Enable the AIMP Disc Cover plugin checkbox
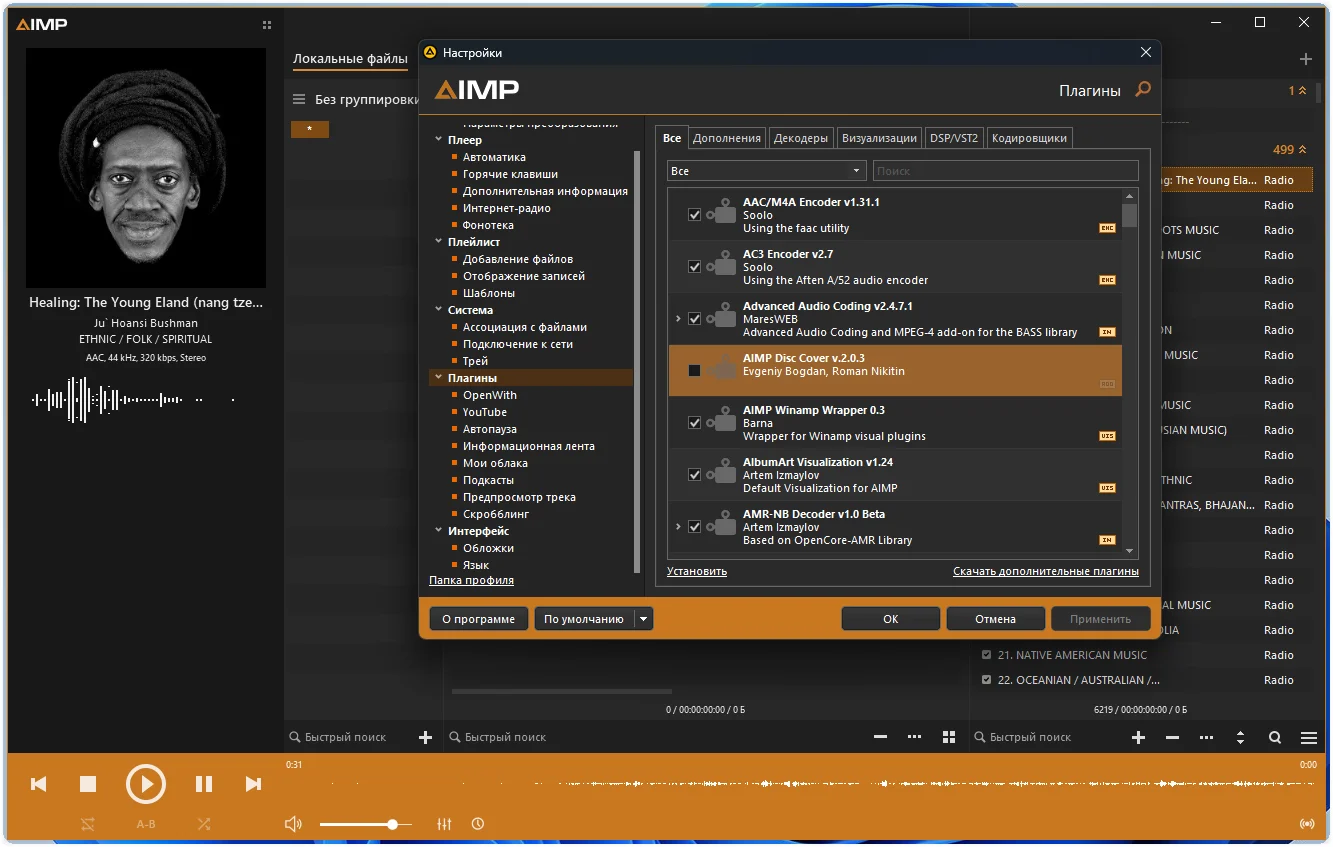Viewport: 1333px width, 847px height. coord(695,371)
